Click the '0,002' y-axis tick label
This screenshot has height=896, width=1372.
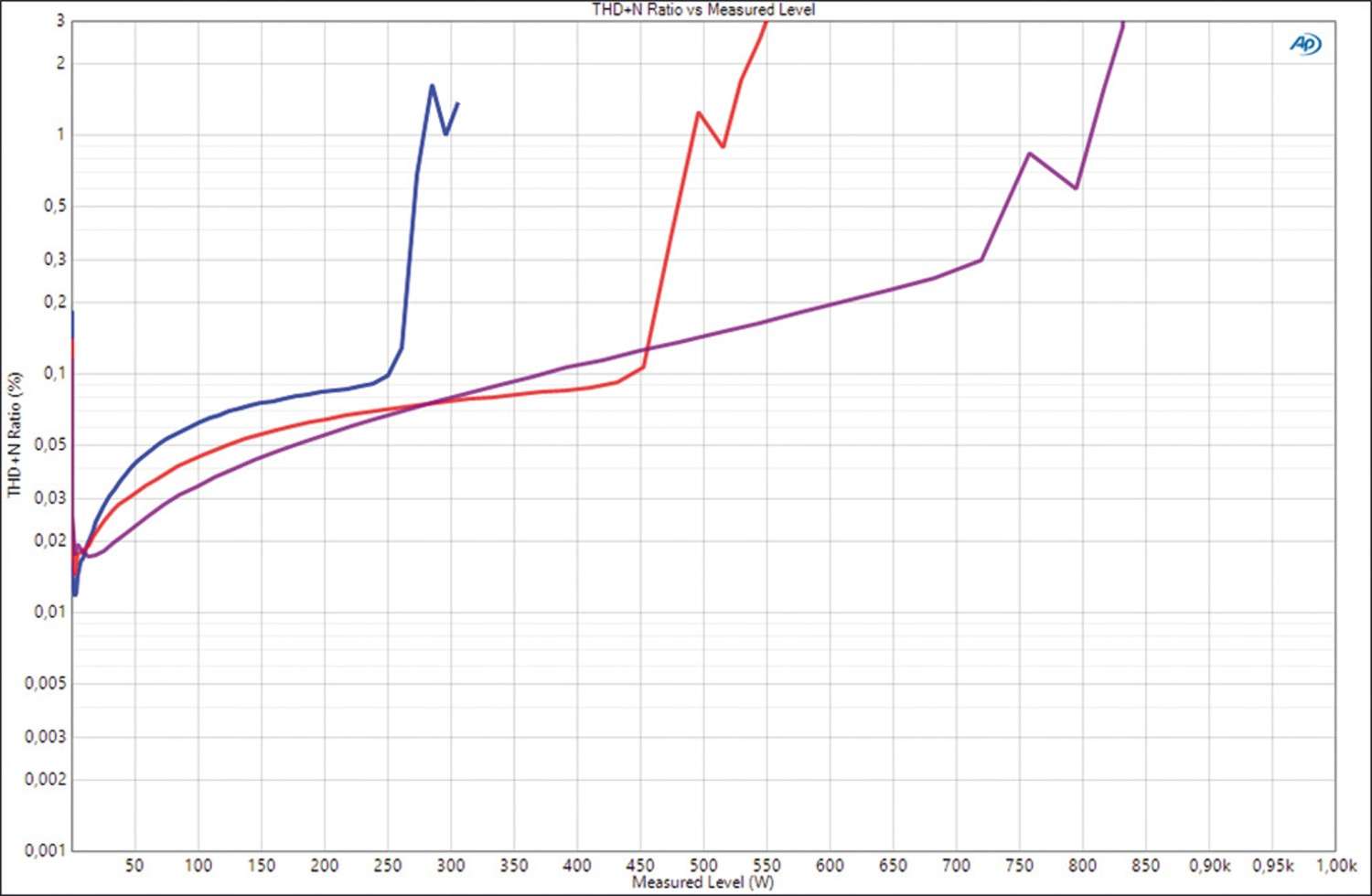pyautogui.click(x=46, y=779)
